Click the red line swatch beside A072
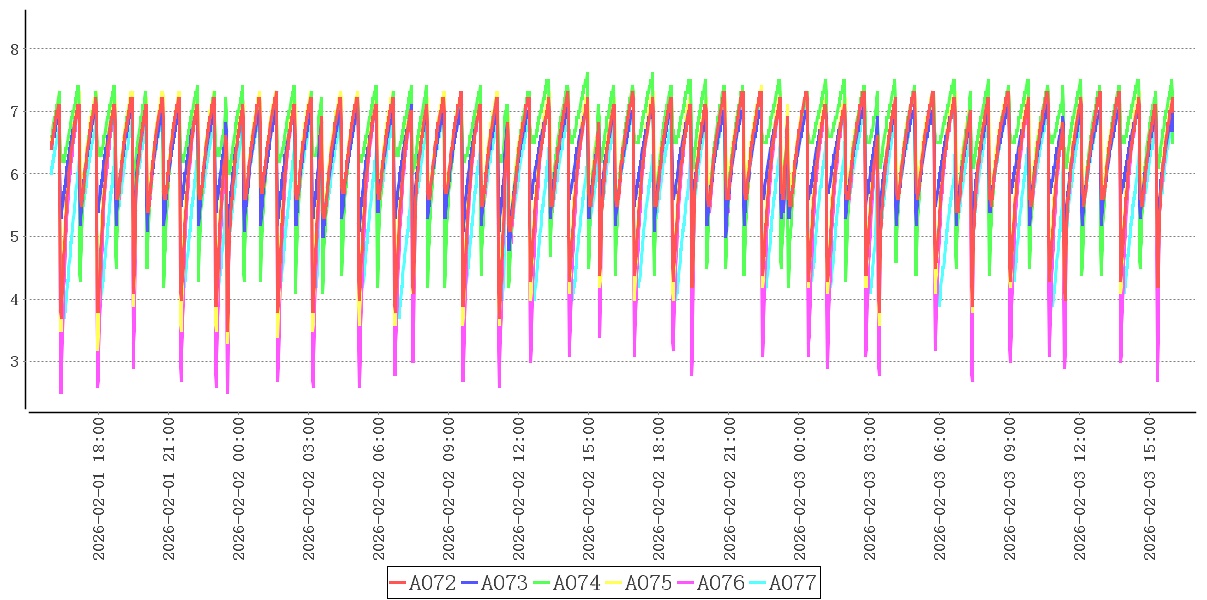Screen dimensions: 1207x600 [398, 583]
